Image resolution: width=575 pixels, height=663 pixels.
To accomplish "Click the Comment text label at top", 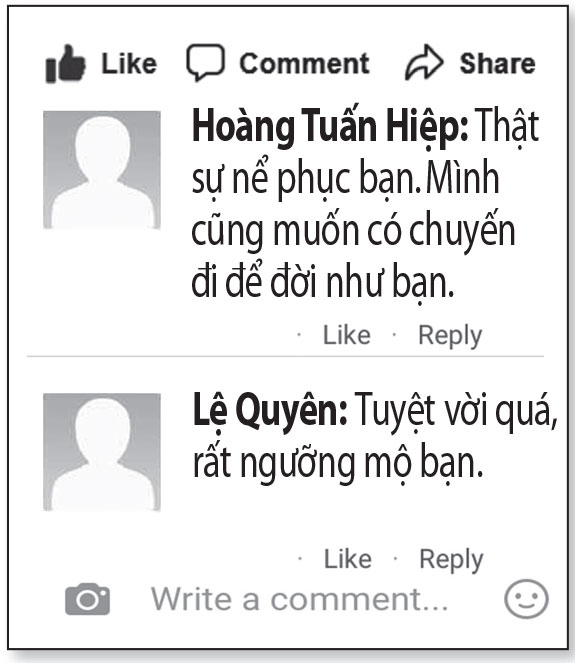I will (304, 63).
